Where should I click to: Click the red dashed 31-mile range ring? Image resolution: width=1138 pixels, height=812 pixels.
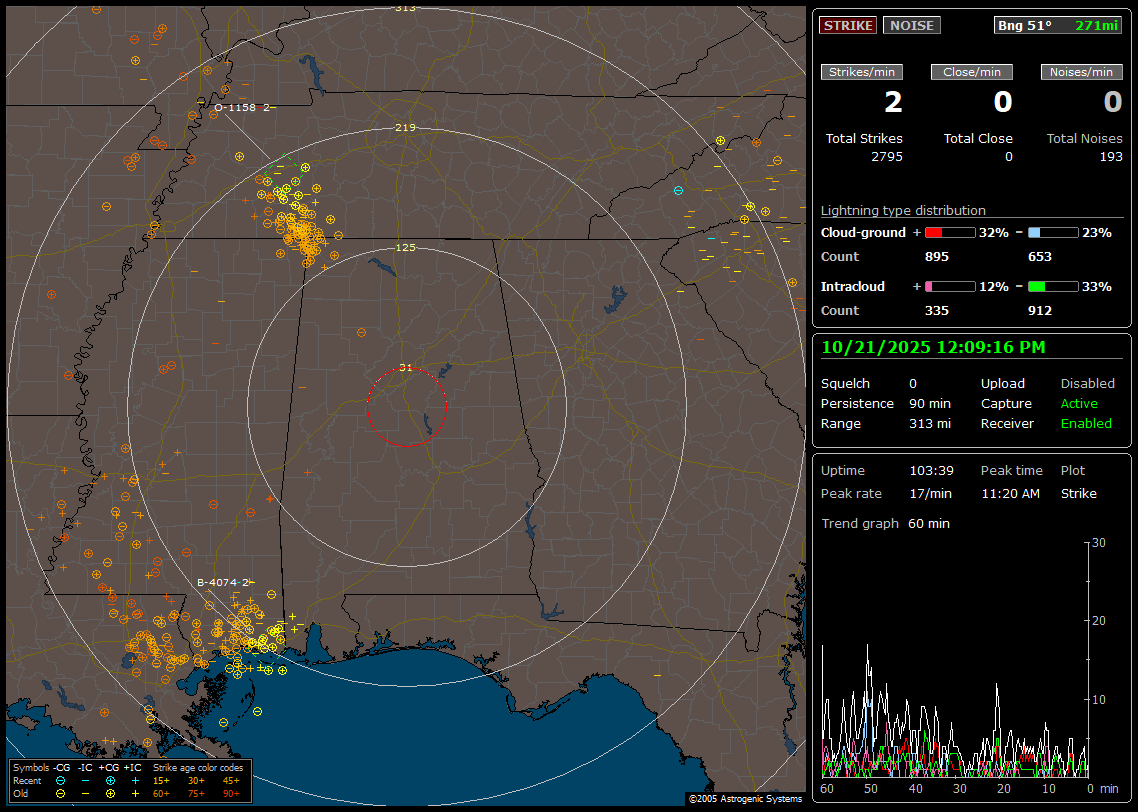point(368,406)
